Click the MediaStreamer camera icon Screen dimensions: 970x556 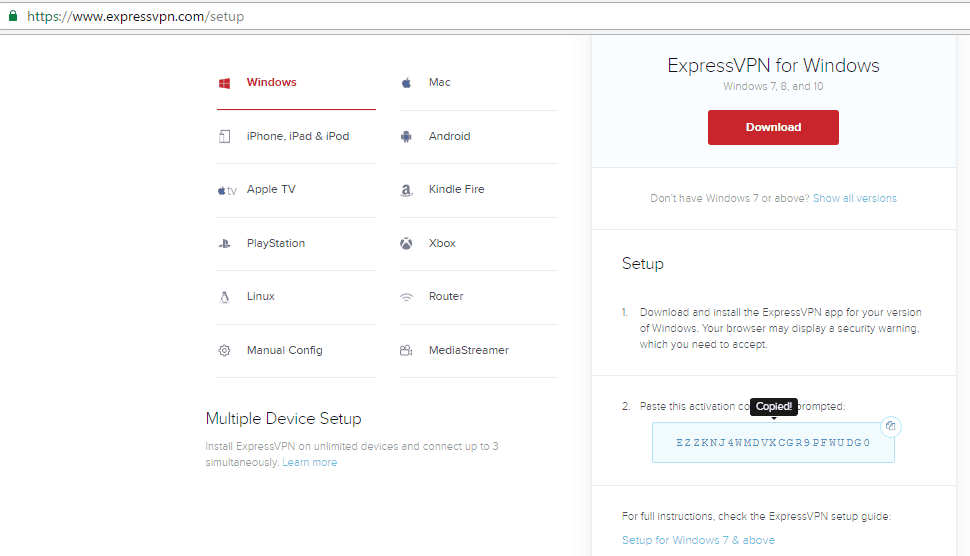tap(406, 351)
